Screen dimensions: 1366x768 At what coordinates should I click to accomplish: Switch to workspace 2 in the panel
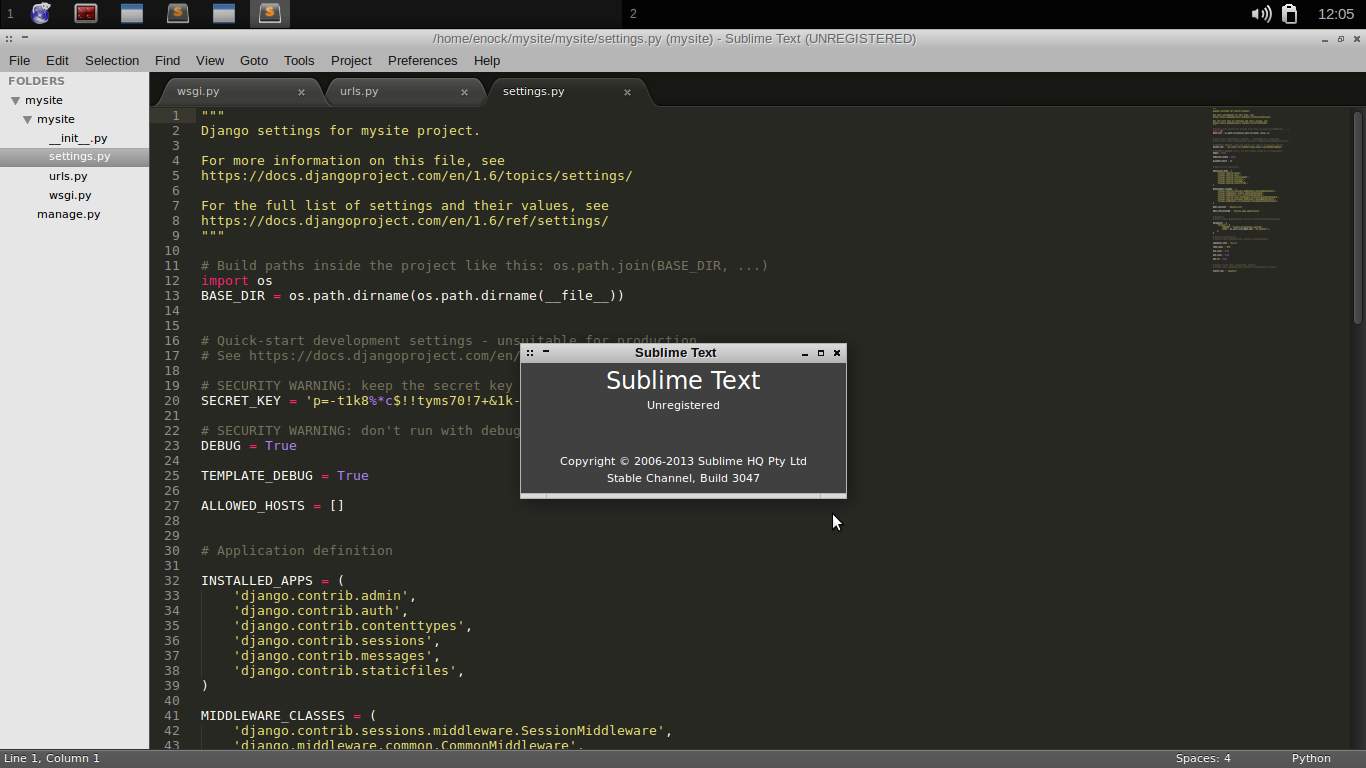[633, 14]
